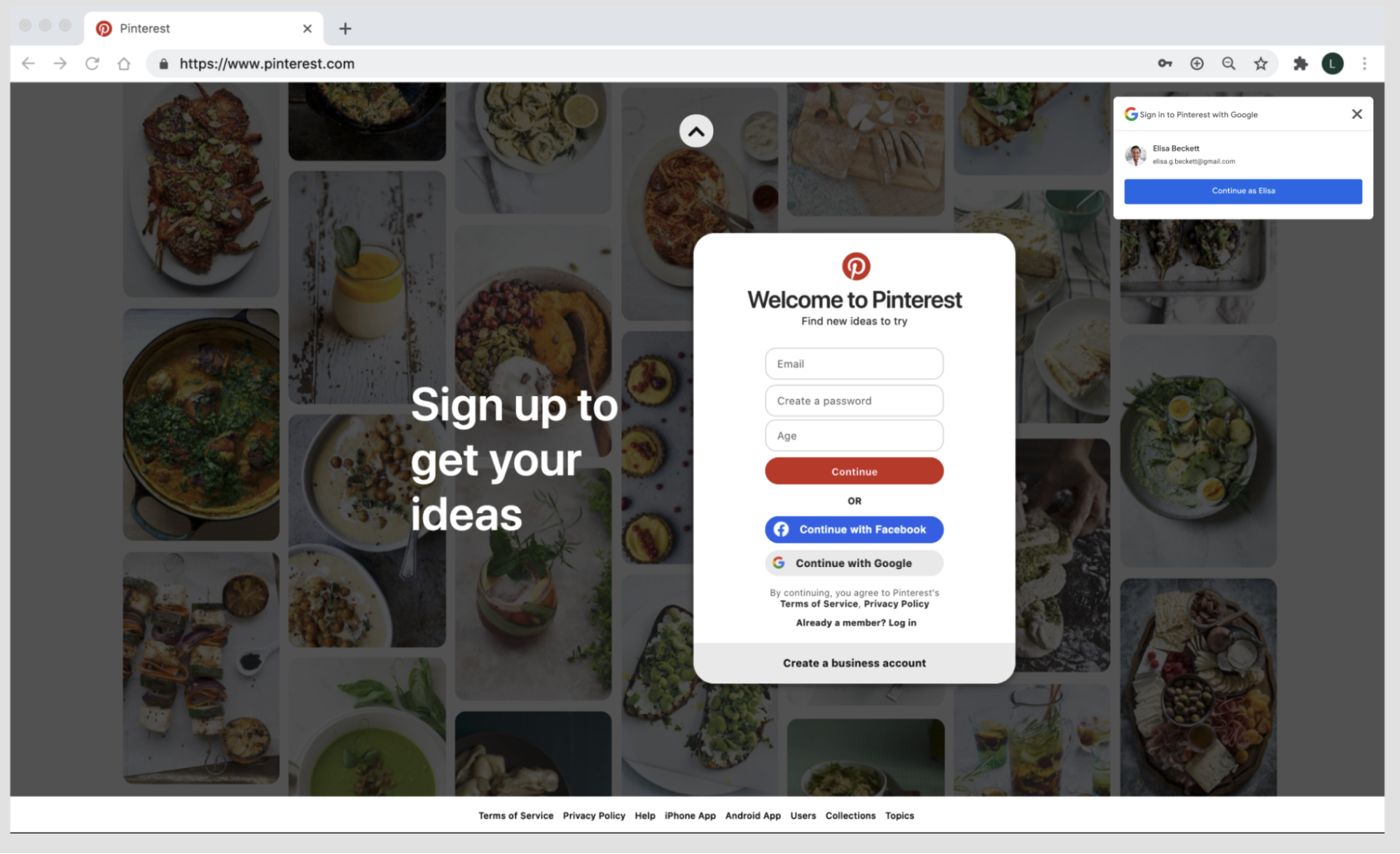
Task: Click the scroll-up chevron arrow button
Action: (697, 131)
